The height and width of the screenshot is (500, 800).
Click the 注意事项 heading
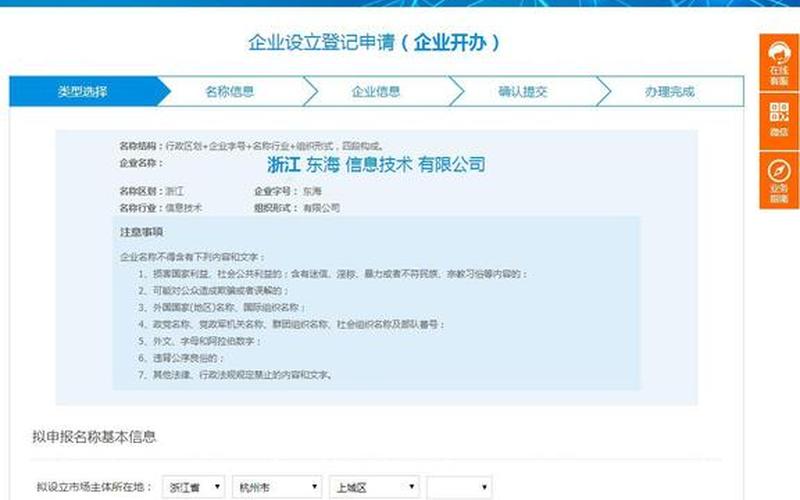point(141,232)
